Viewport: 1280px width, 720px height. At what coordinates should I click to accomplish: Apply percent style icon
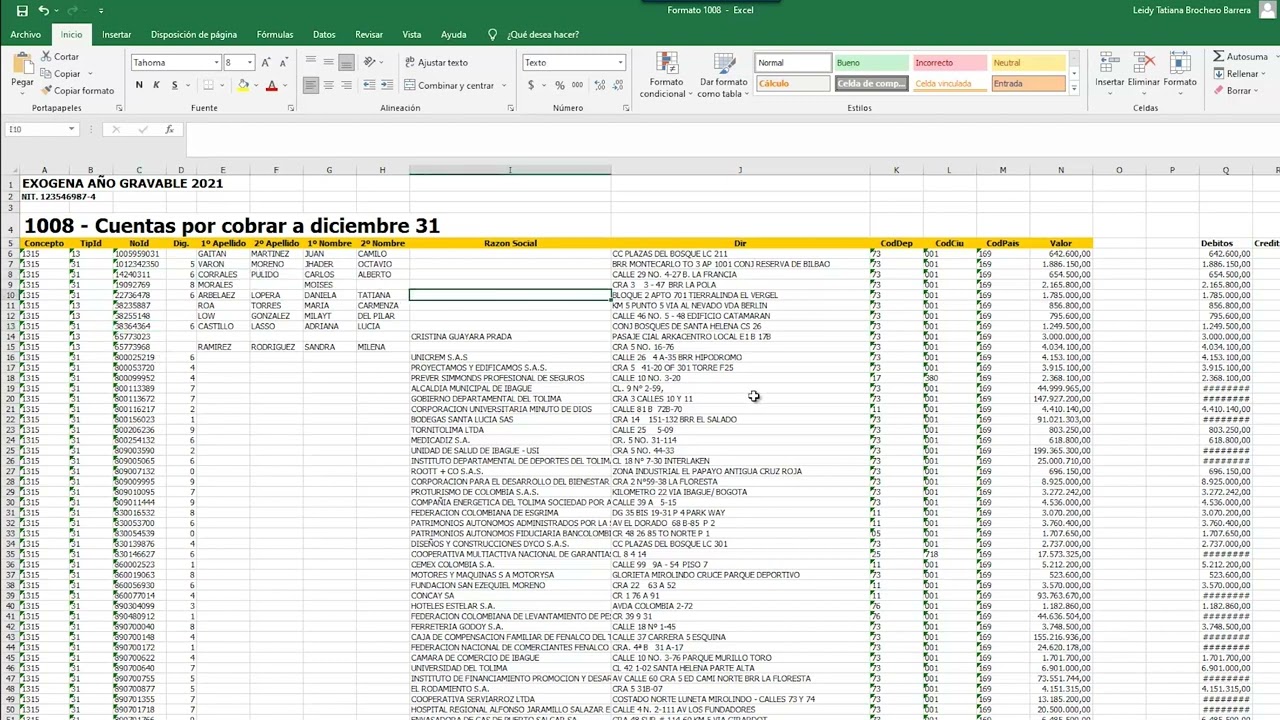(x=559, y=86)
